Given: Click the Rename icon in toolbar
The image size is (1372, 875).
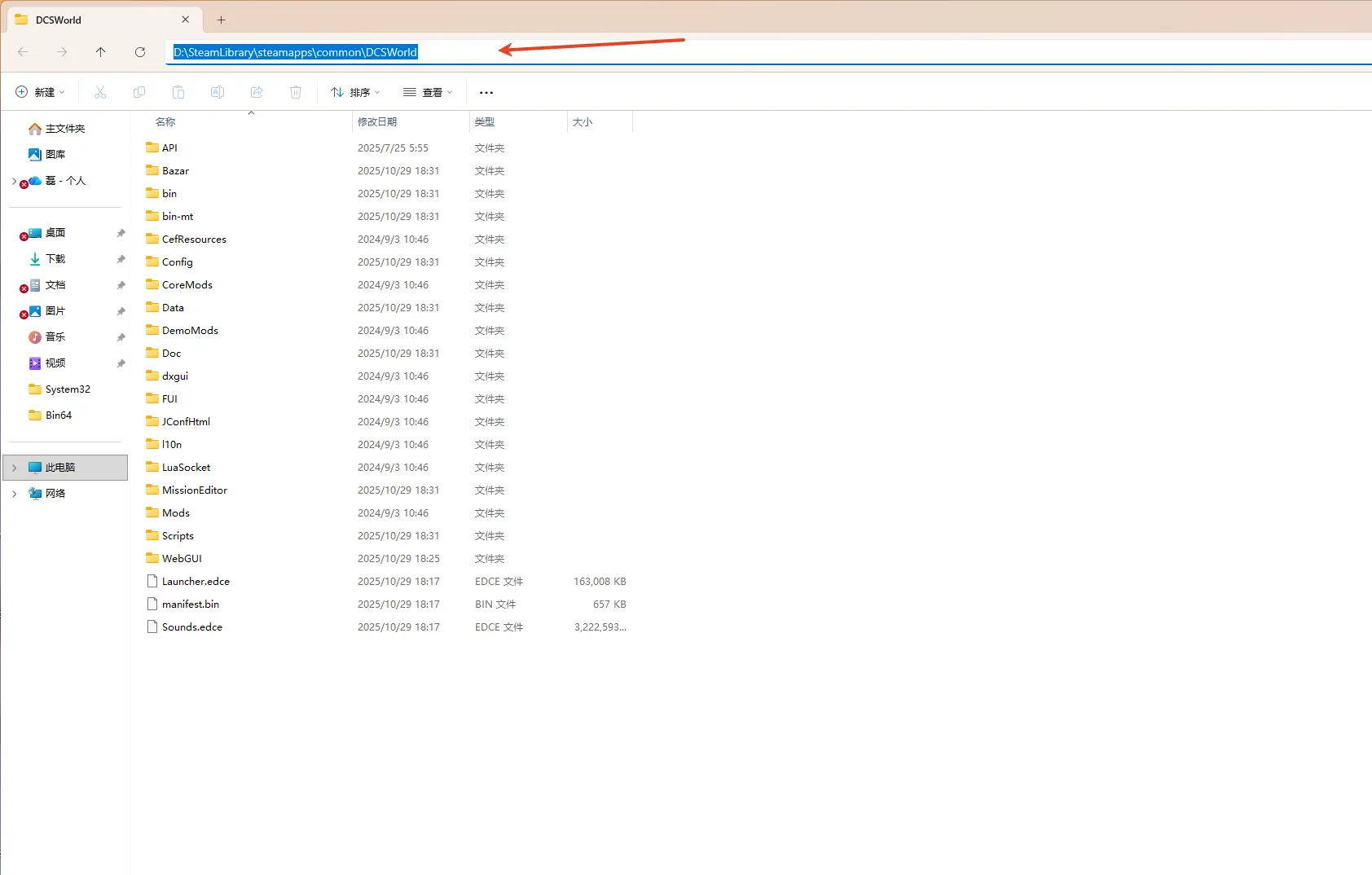Looking at the screenshot, I should [x=218, y=92].
